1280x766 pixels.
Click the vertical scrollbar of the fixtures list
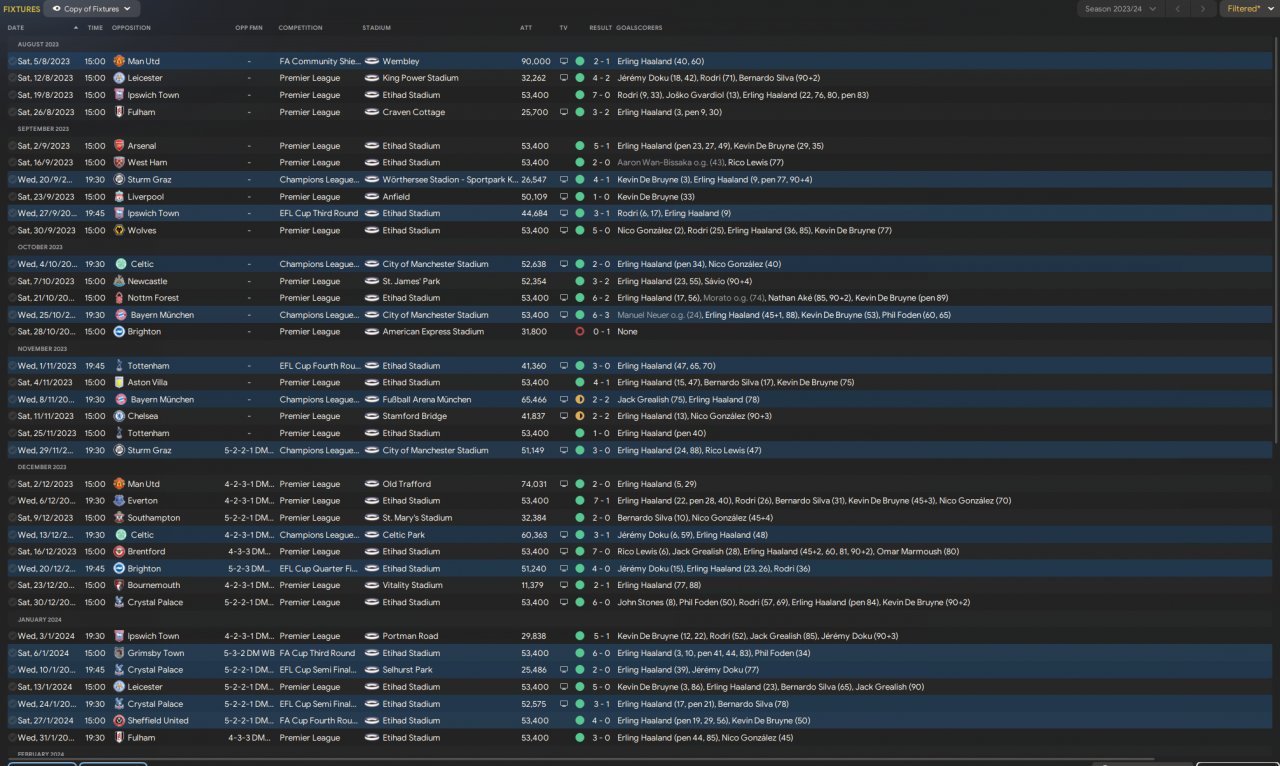[1276, 240]
